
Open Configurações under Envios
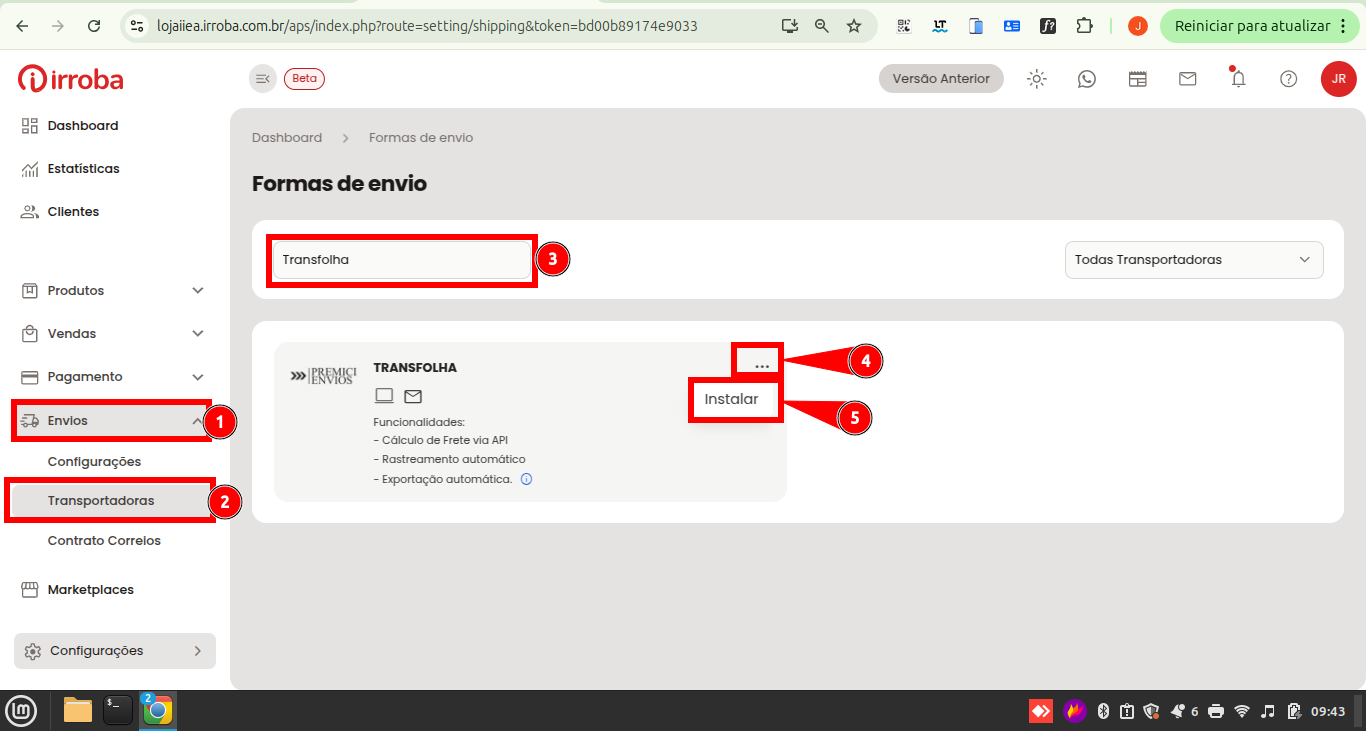click(x=94, y=462)
